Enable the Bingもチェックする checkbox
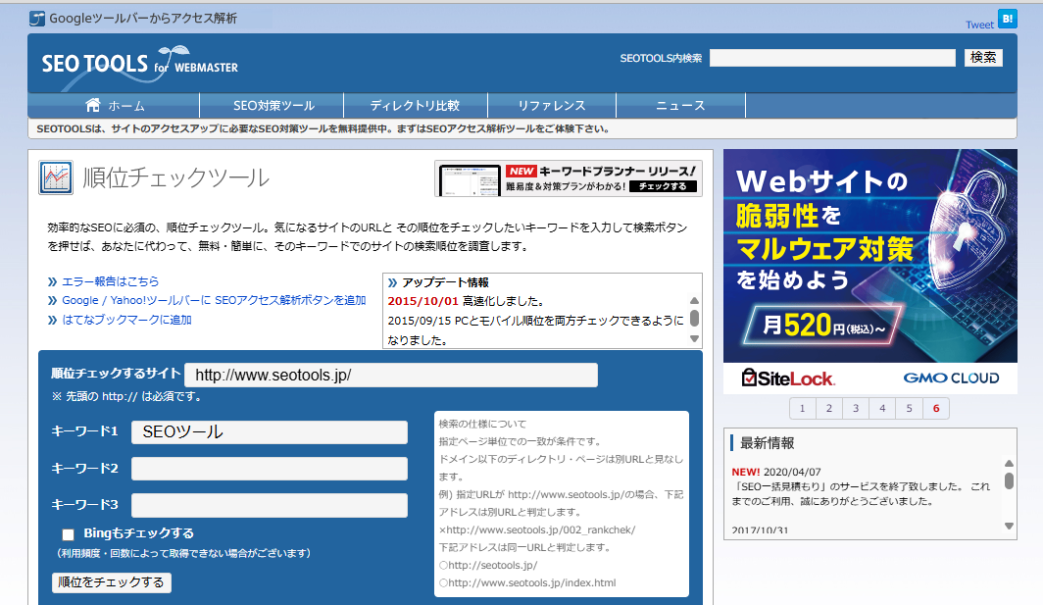1043x605 pixels. tap(68, 534)
